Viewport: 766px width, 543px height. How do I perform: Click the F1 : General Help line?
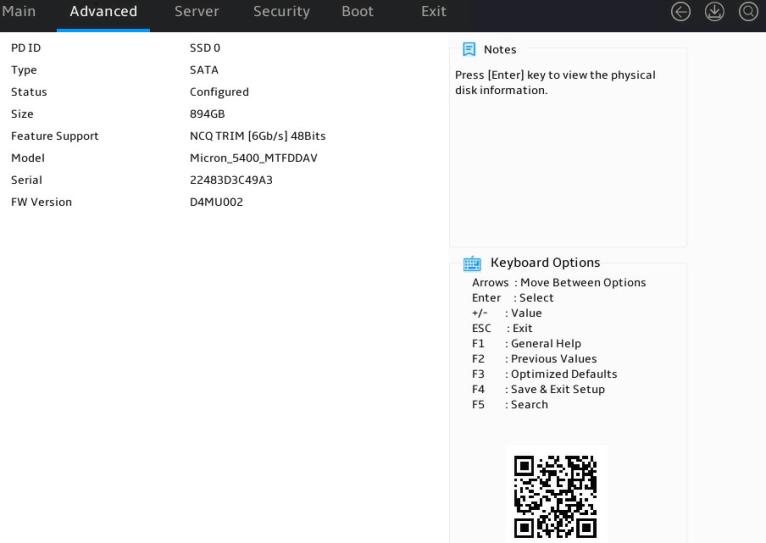pyautogui.click(x=526, y=343)
